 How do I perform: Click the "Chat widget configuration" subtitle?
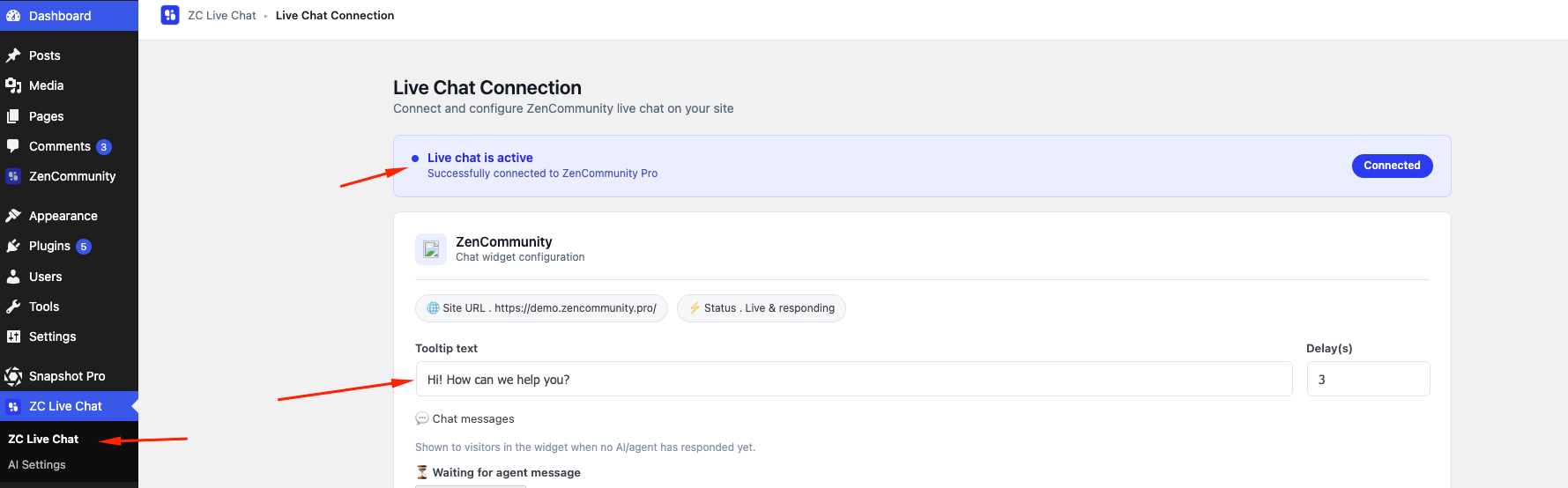click(520, 257)
